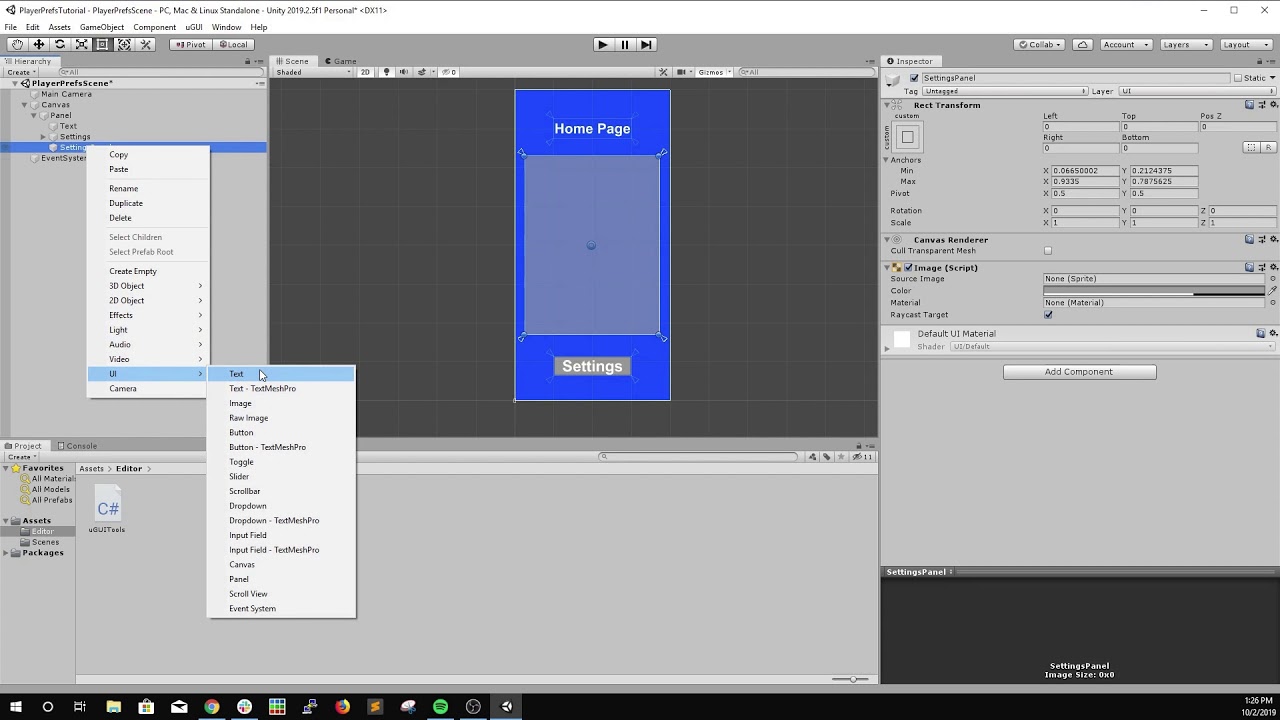Image resolution: width=1280 pixels, height=720 pixels.
Task: Open the Layer dropdown showing UI
Action: 1196,91
